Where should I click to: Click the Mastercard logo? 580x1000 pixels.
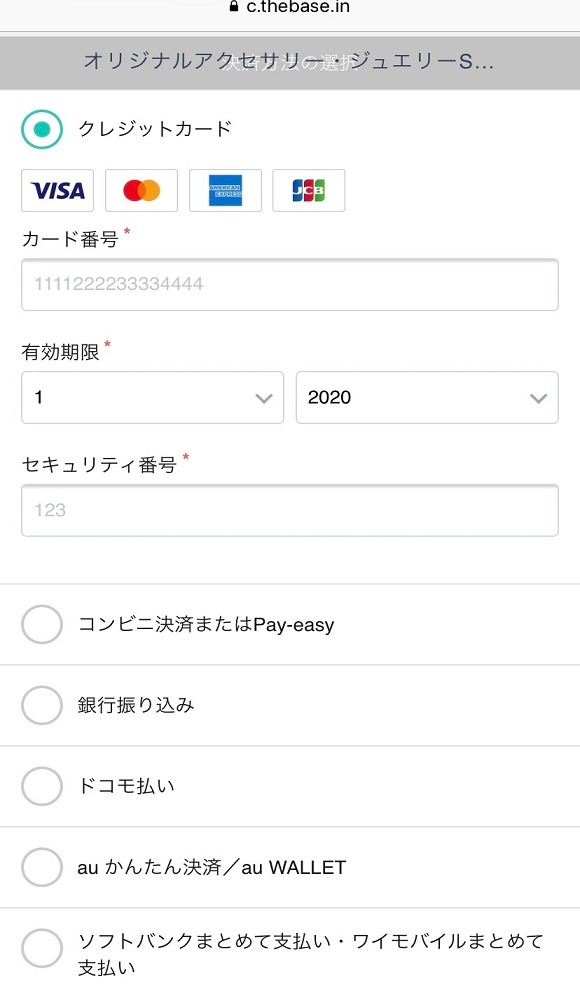pos(141,190)
